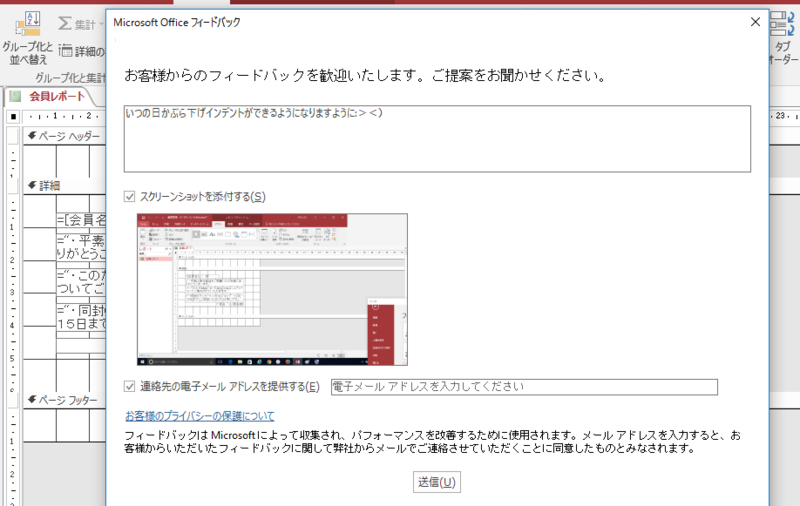
Task: Click the Group and Sort icon in Access ribbon
Action: pyautogui.click(x=28, y=24)
